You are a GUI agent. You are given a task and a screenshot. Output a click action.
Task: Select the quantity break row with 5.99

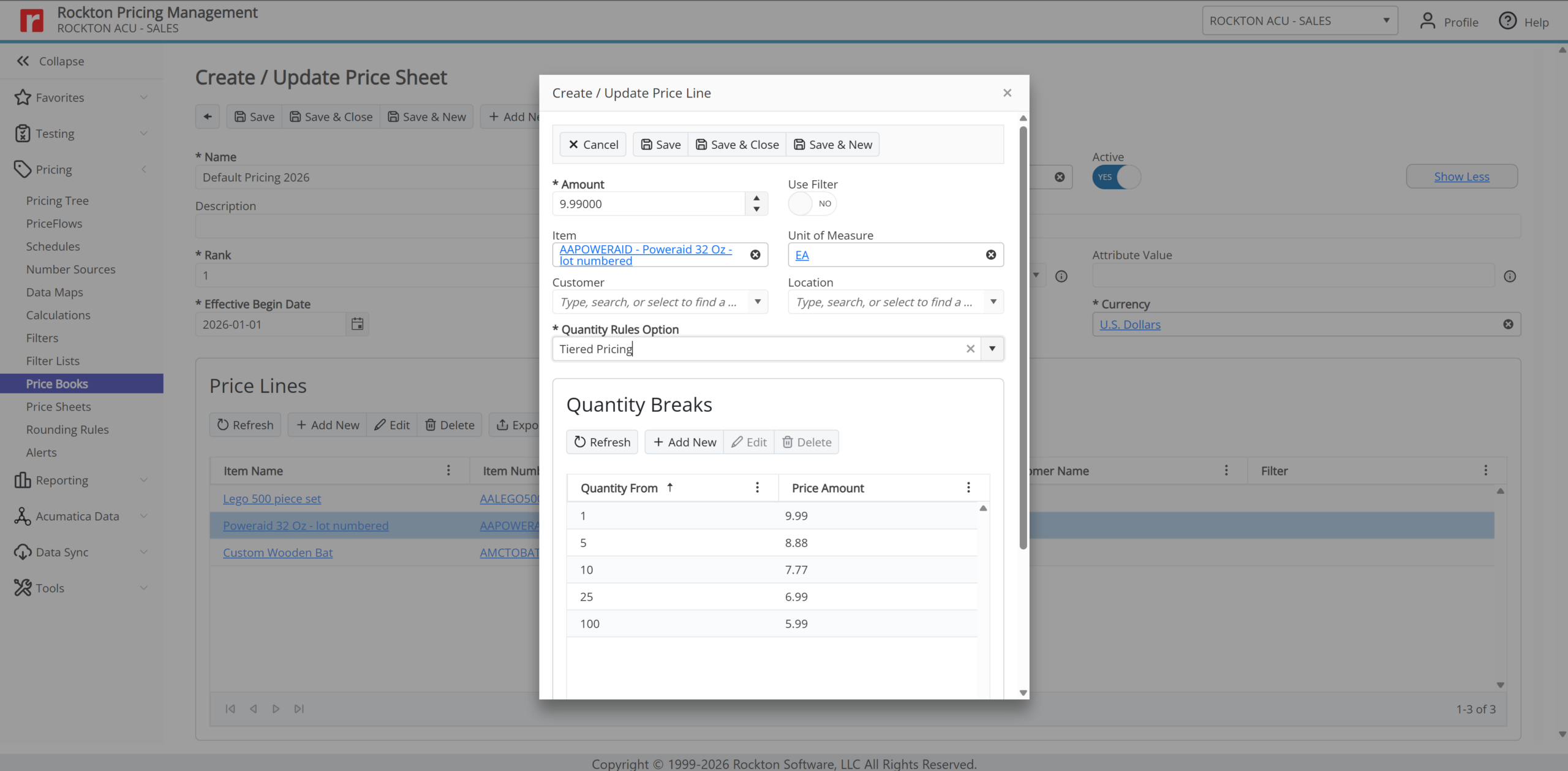(x=772, y=623)
